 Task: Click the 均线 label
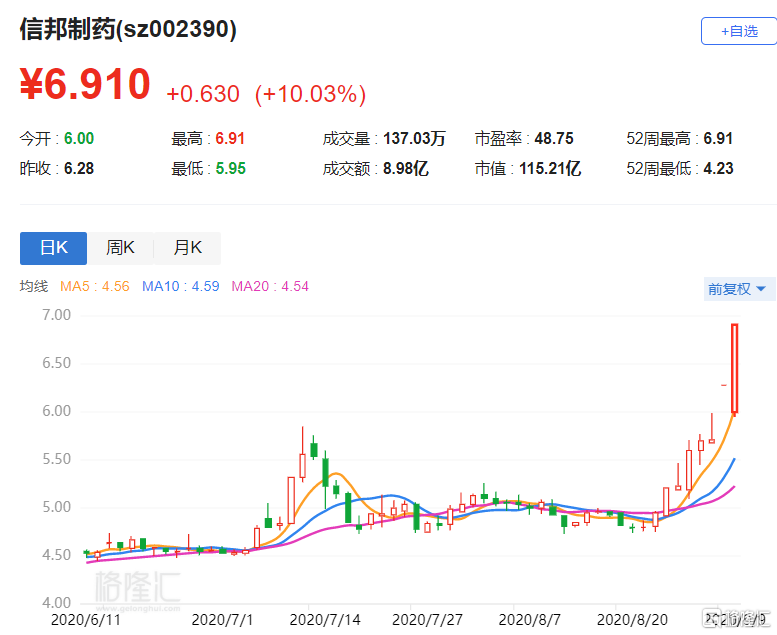(34, 287)
